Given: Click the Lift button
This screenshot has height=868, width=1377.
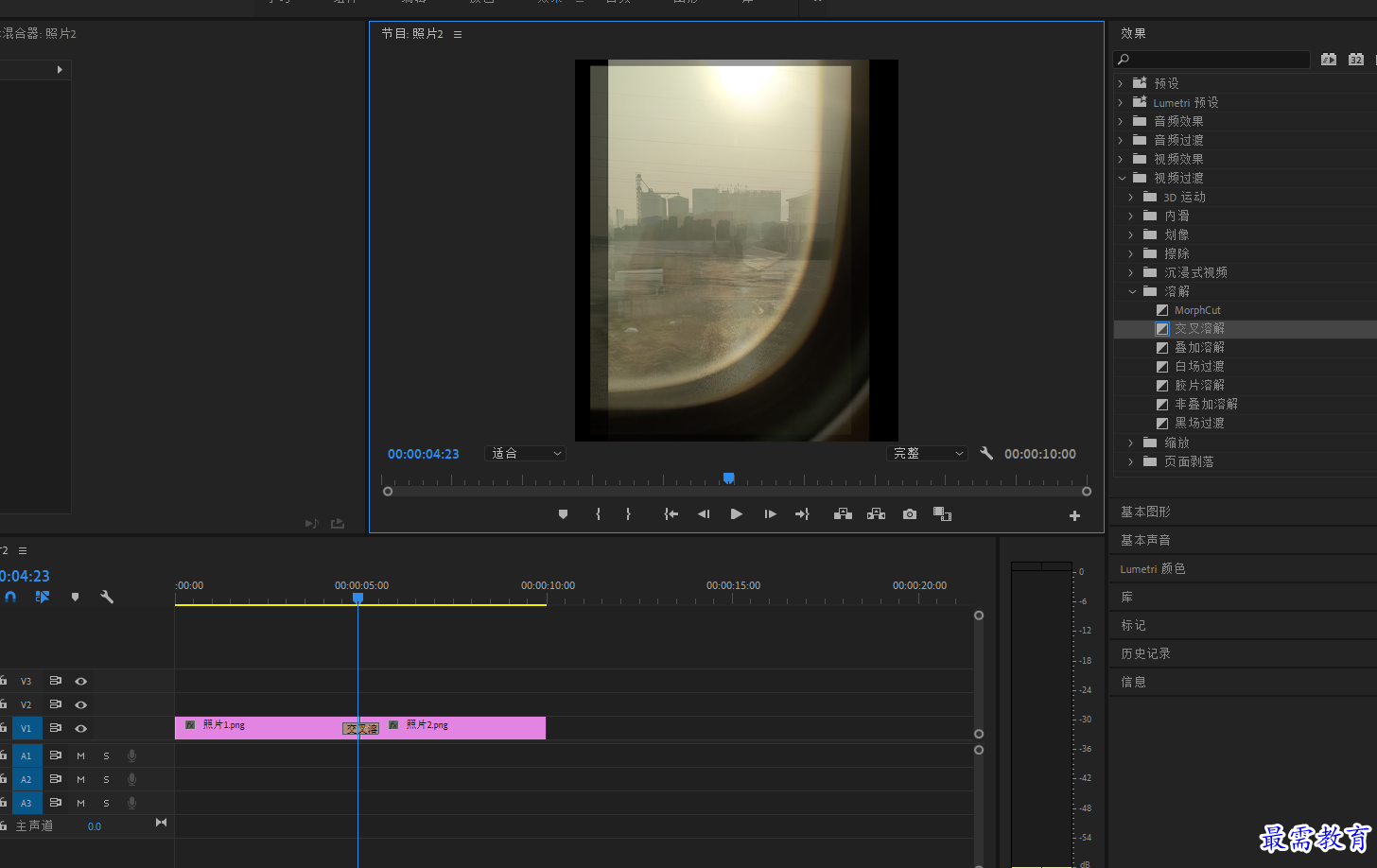Looking at the screenshot, I should point(843,514).
